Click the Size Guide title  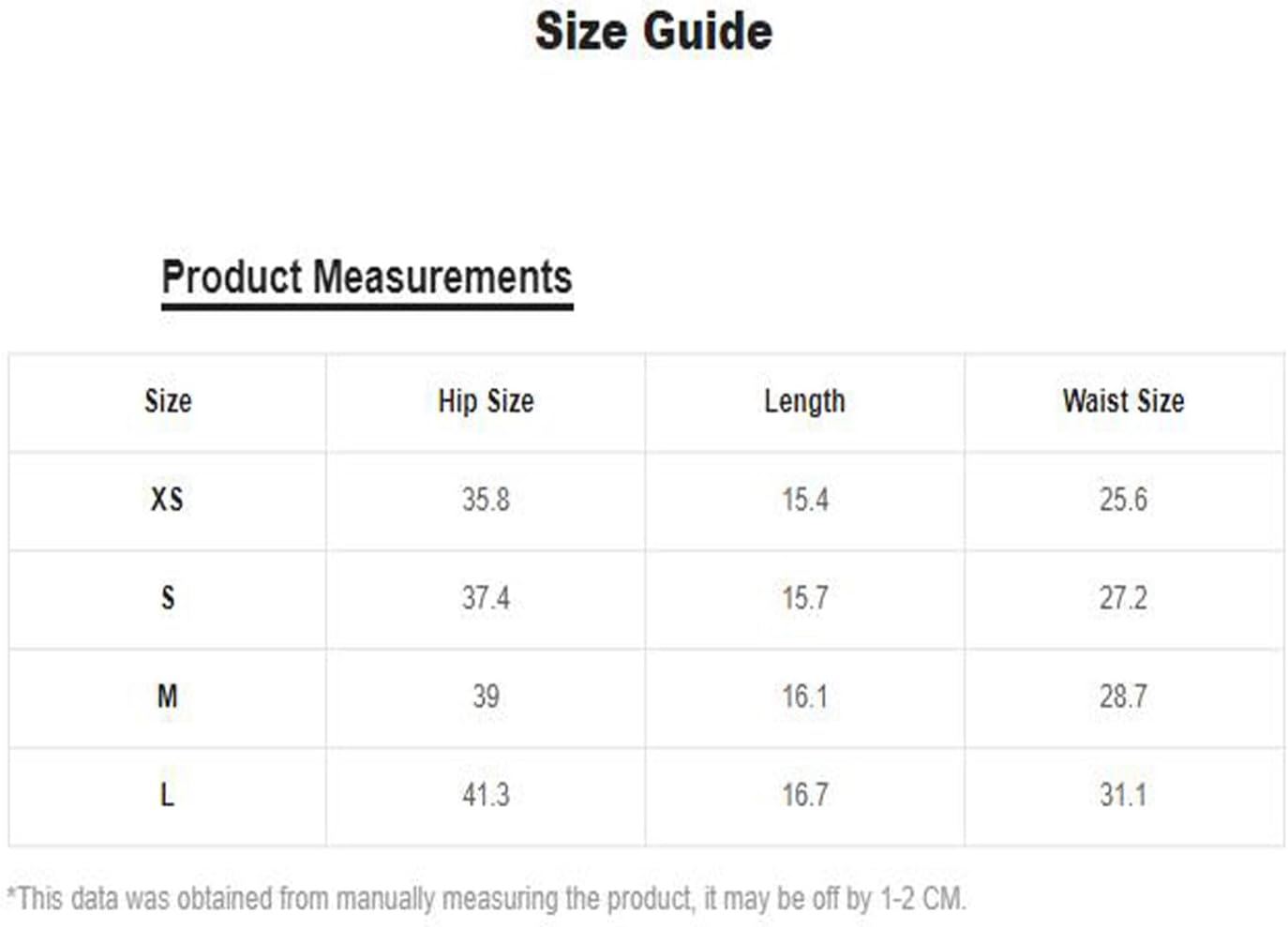click(x=653, y=31)
